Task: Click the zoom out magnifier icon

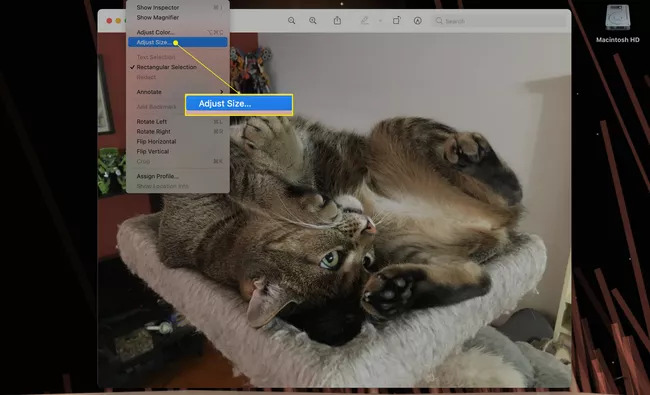Action: tap(291, 21)
